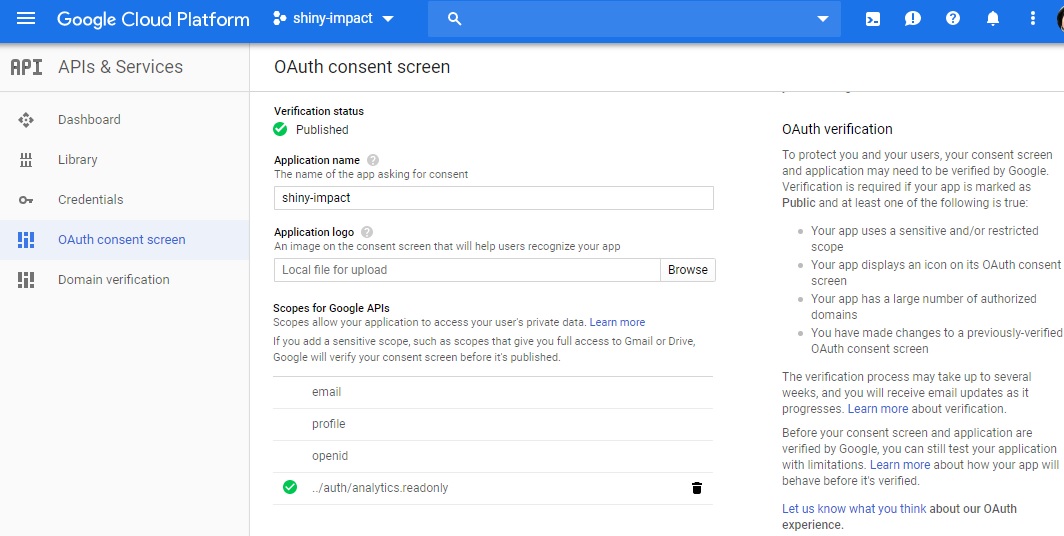Click the Application name help icon
This screenshot has height=536, width=1064.
tap(373, 160)
